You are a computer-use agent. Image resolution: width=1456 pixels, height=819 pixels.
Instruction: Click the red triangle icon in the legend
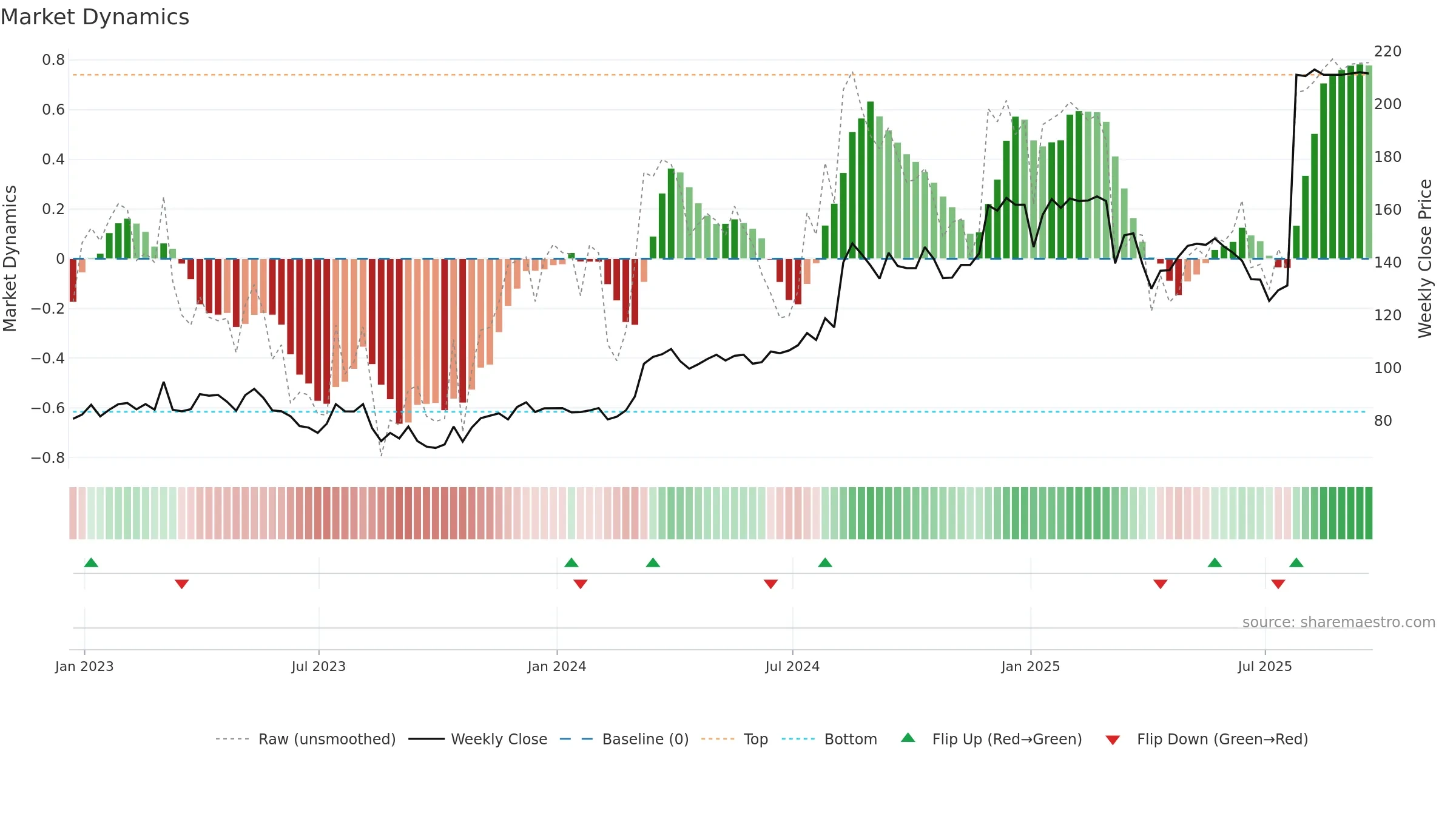pos(1113,740)
